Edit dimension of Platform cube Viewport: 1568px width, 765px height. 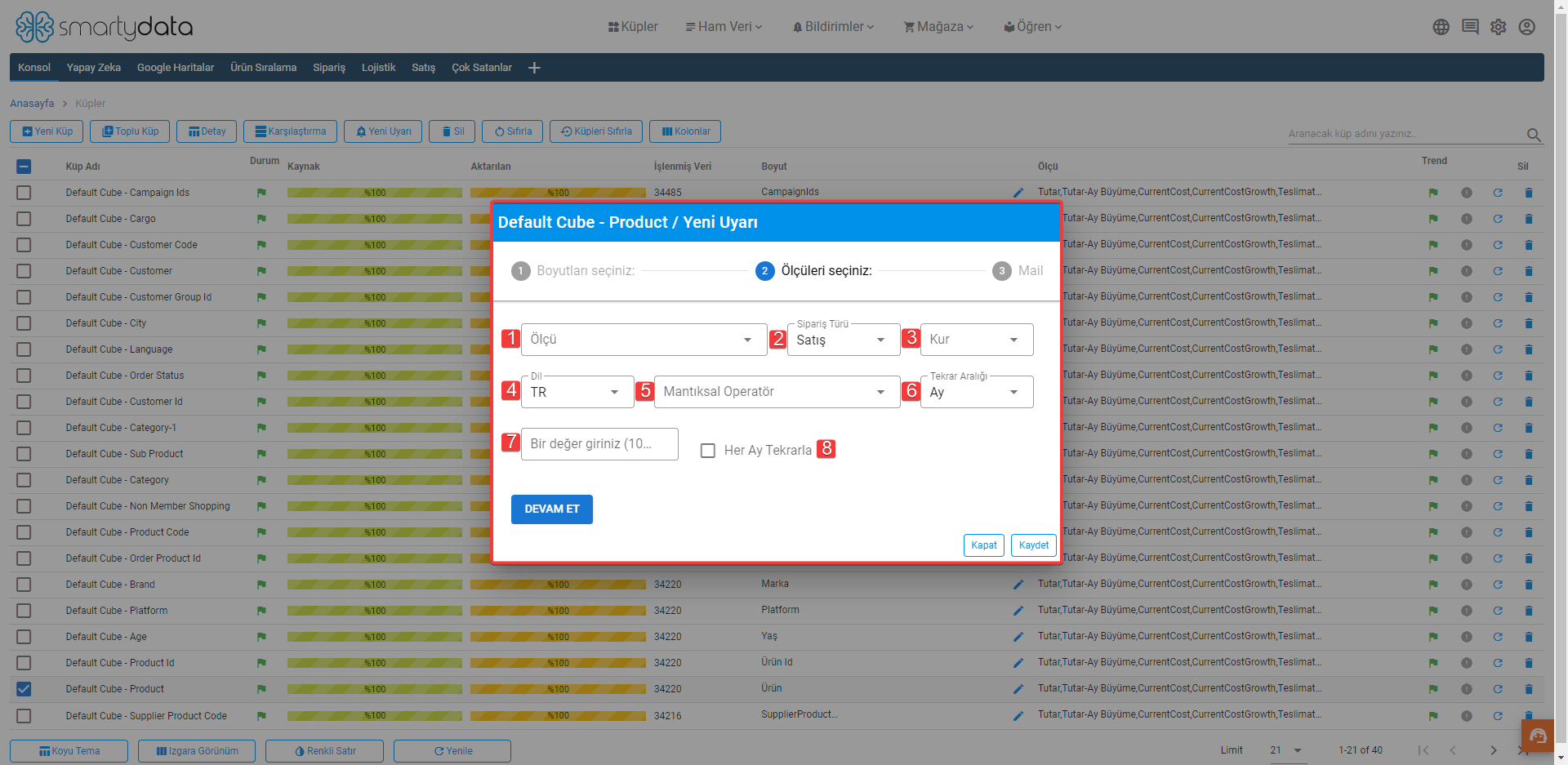(1018, 611)
